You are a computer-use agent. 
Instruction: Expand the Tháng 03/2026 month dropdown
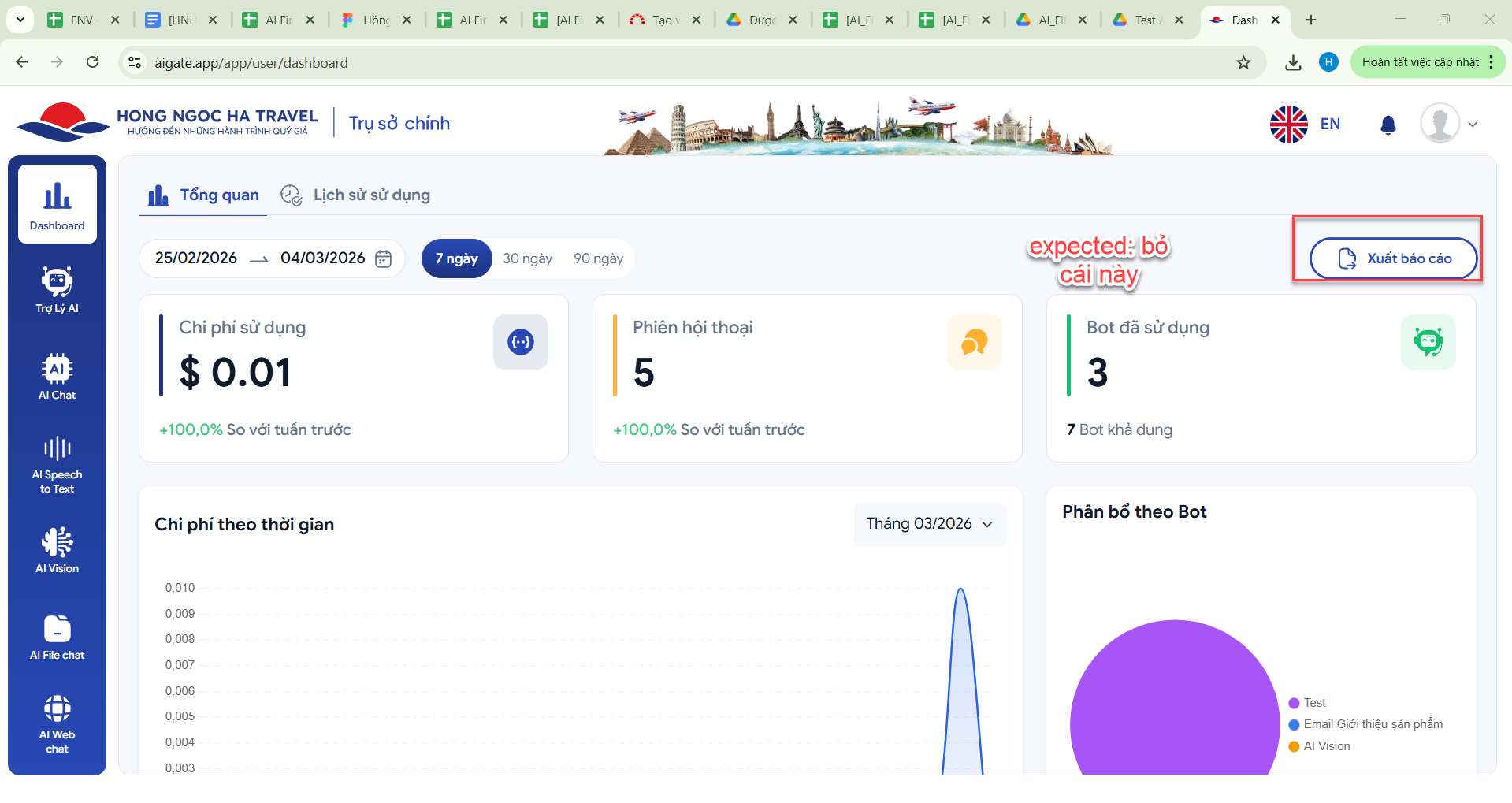coord(930,524)
